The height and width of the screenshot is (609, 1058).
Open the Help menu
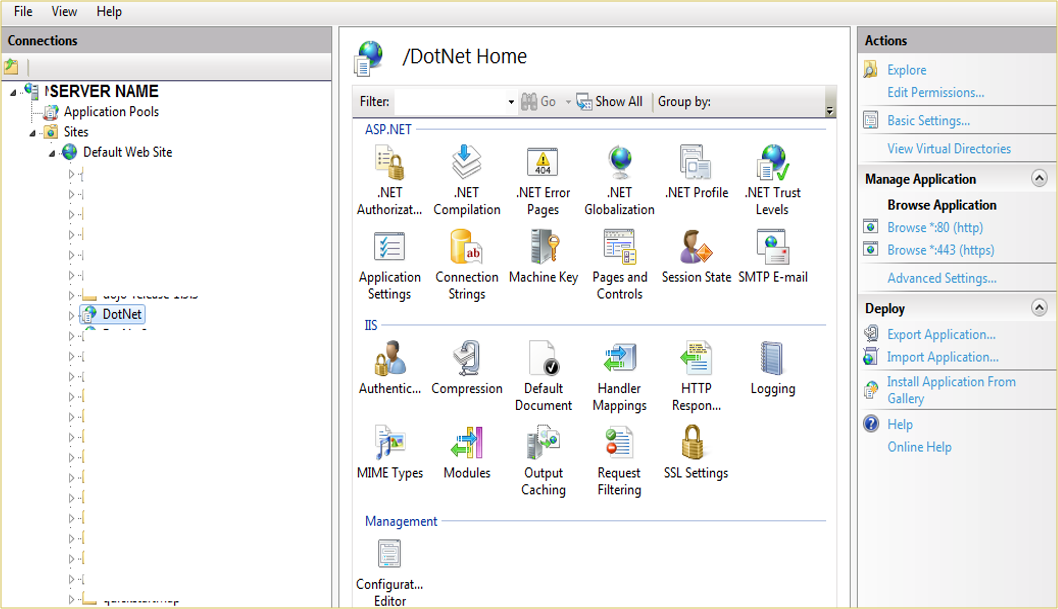109,11
